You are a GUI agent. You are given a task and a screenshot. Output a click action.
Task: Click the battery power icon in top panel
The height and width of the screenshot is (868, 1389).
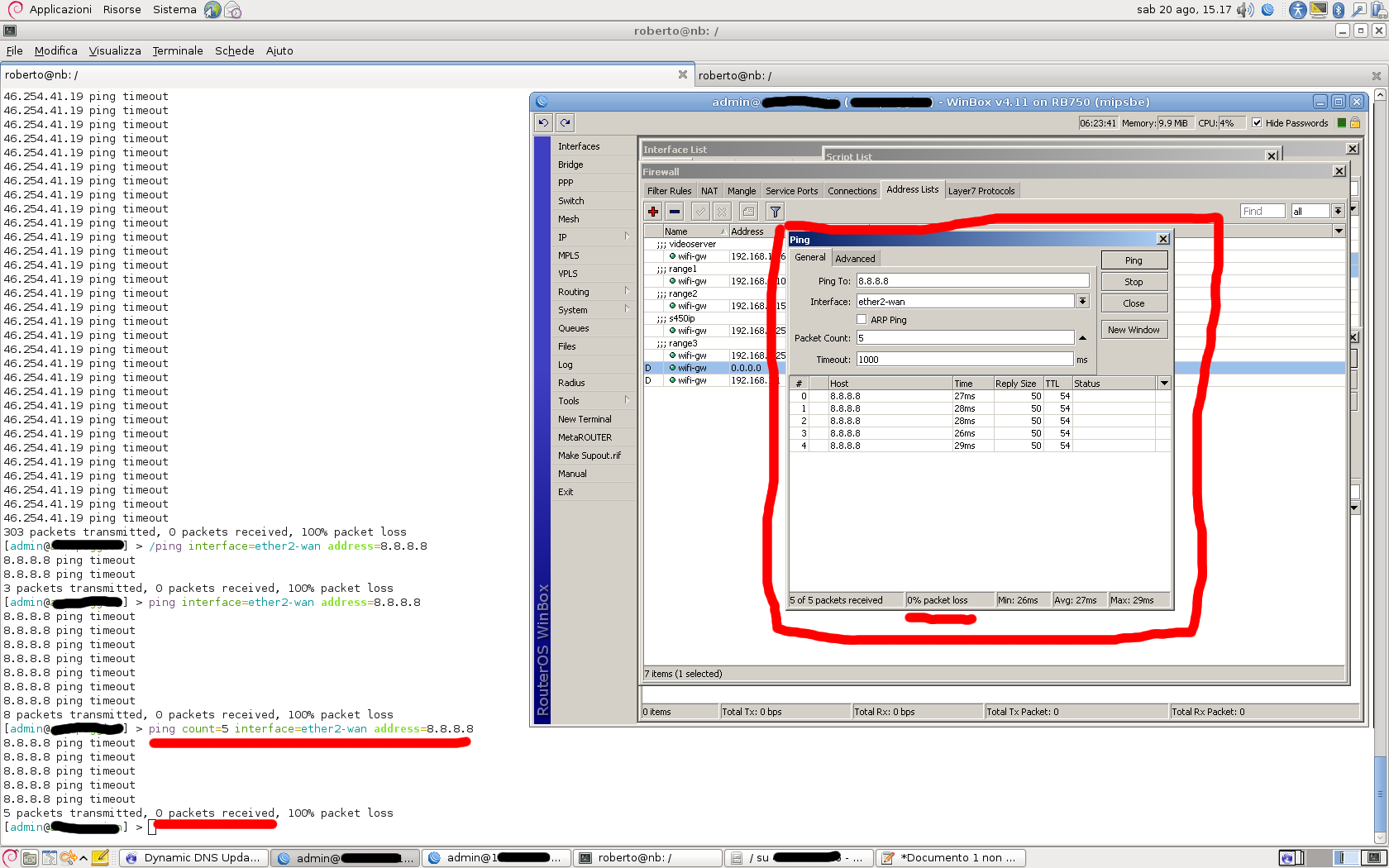tap(1379, 10)
